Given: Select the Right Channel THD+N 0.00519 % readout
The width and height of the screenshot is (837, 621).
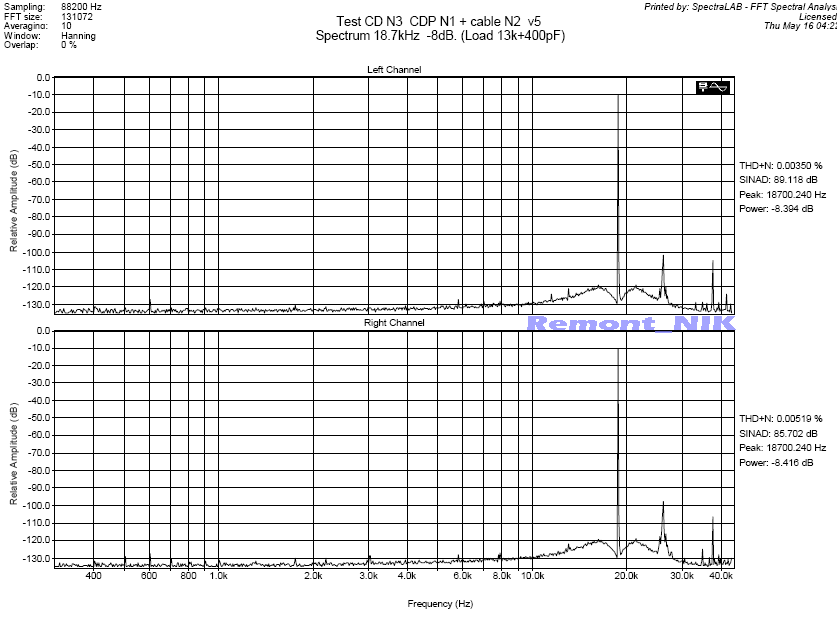Looking at the screenshot, I should pyautogui.click(x=780, y=418).
